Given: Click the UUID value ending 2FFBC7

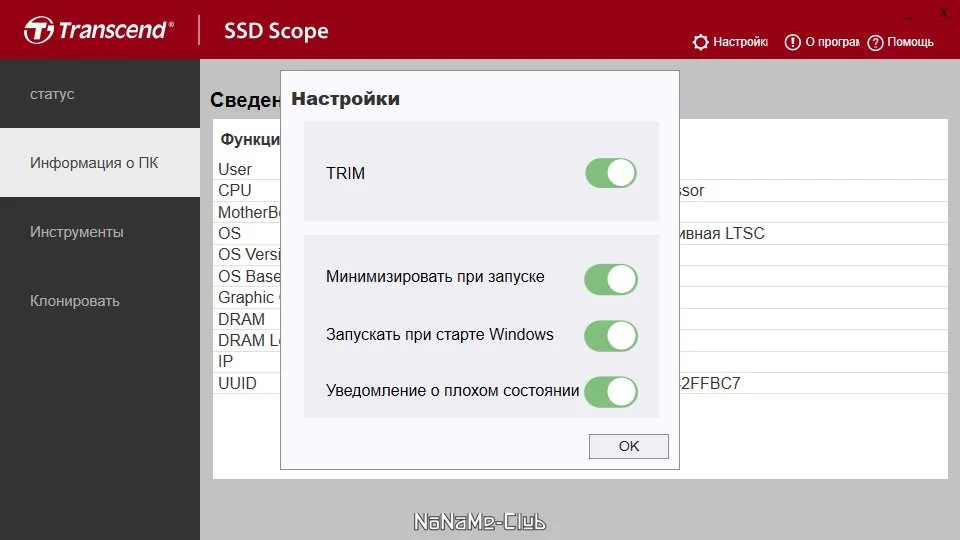Looking at the screenshot, I should (x=710, y=383).
